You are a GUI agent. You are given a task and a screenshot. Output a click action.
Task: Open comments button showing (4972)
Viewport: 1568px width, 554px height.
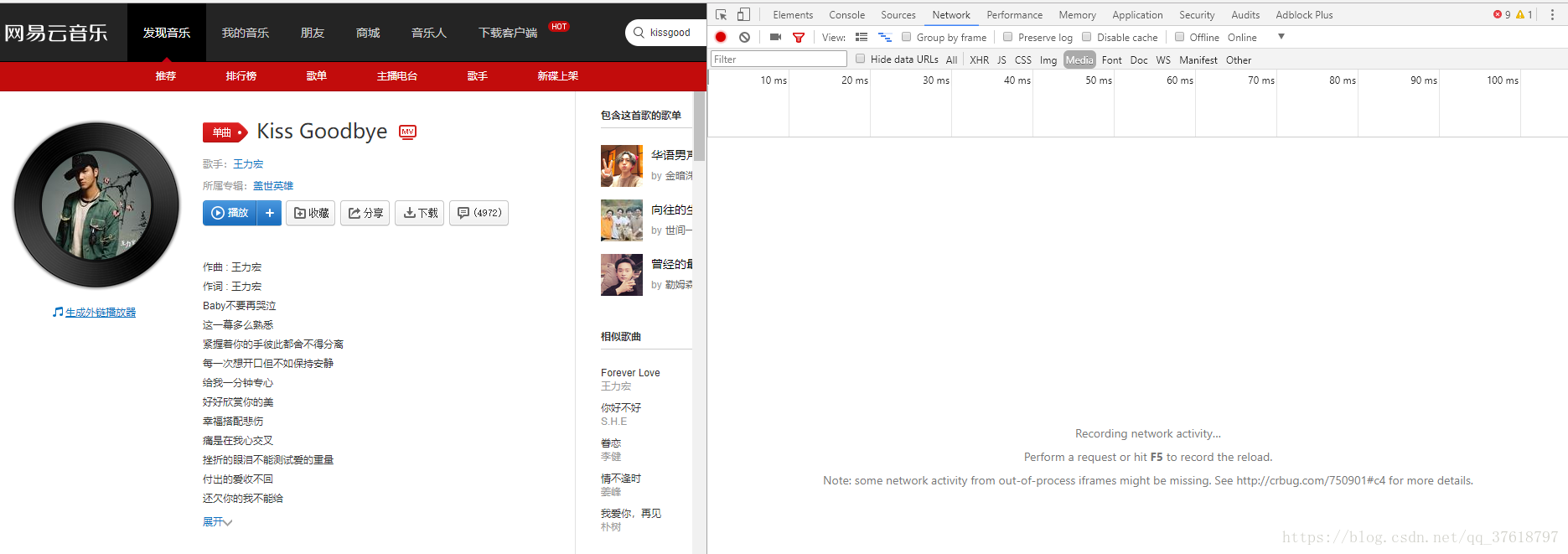[x=479, y=213]
